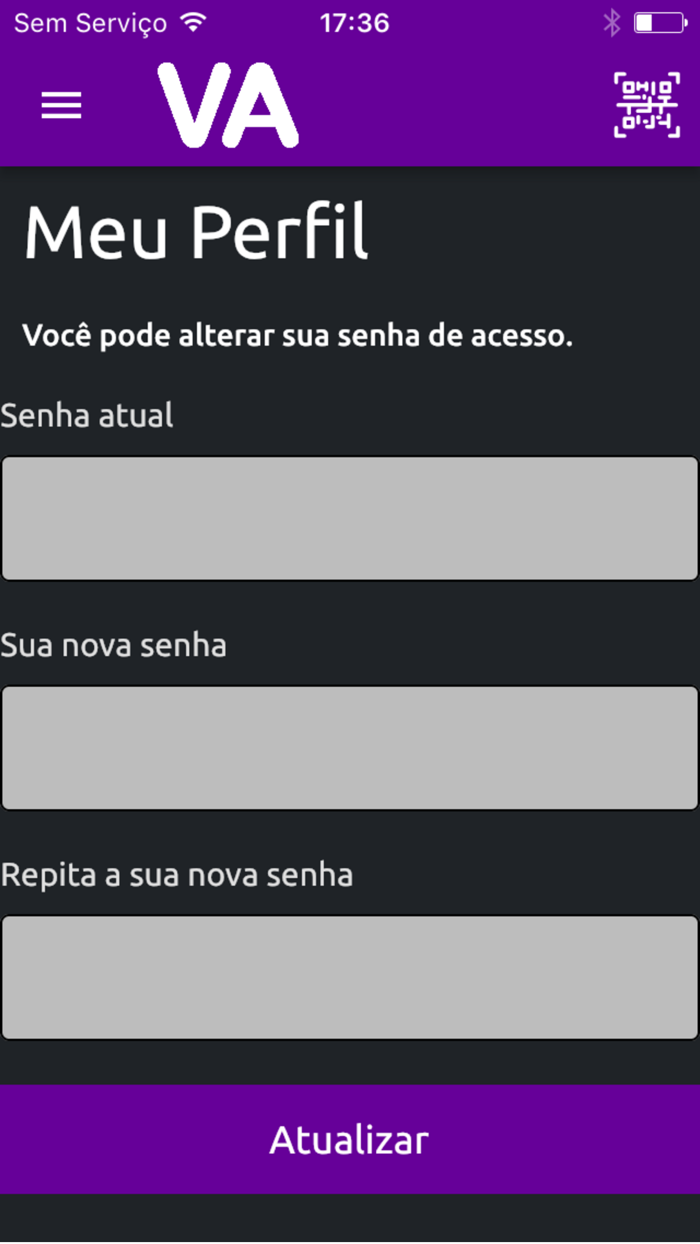The height and width of the screenshot is (1244, 700).
Task: Open the navigation hamburger menu
Action: [x=60, y=105]
